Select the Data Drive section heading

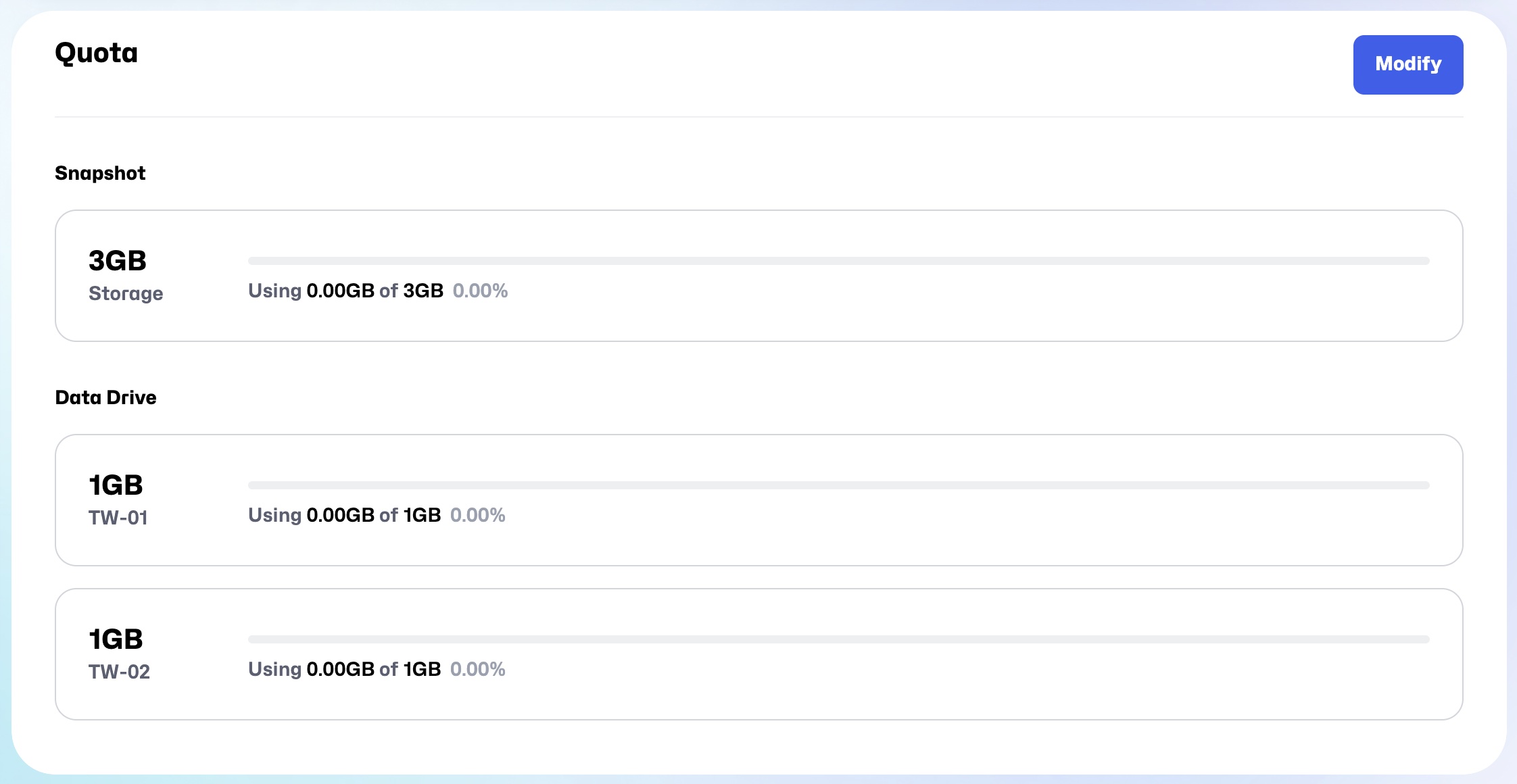pos(105,397)
